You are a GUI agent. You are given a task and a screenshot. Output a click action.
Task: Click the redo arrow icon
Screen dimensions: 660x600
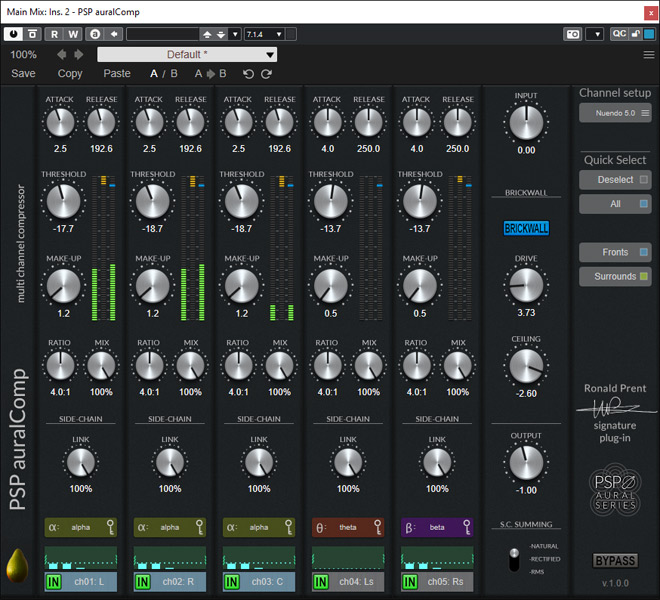[266, 74]
